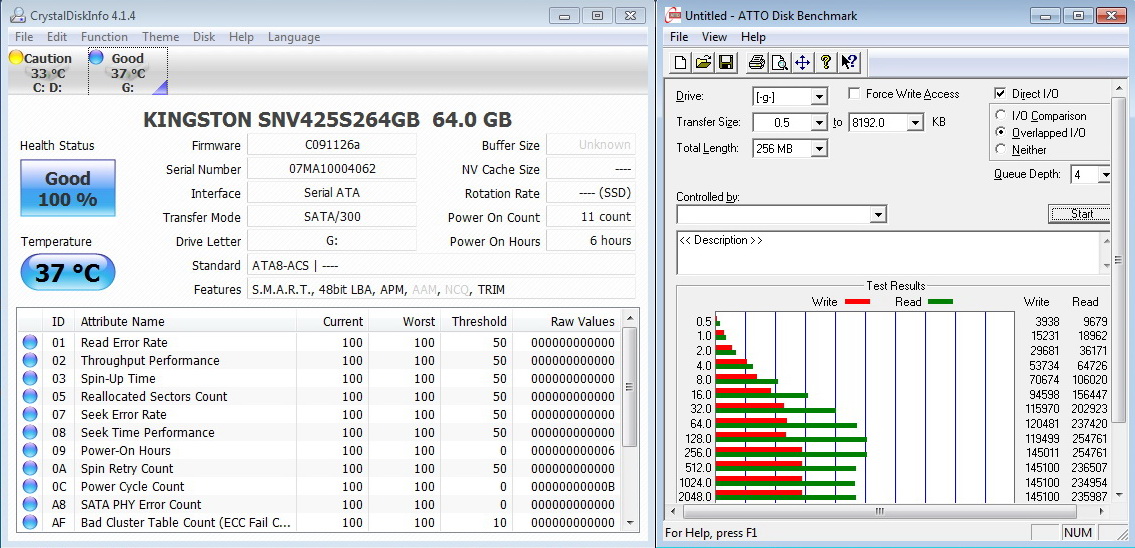
Task: Open Print Preview via magnifier page icon
Action: (779, 63)
